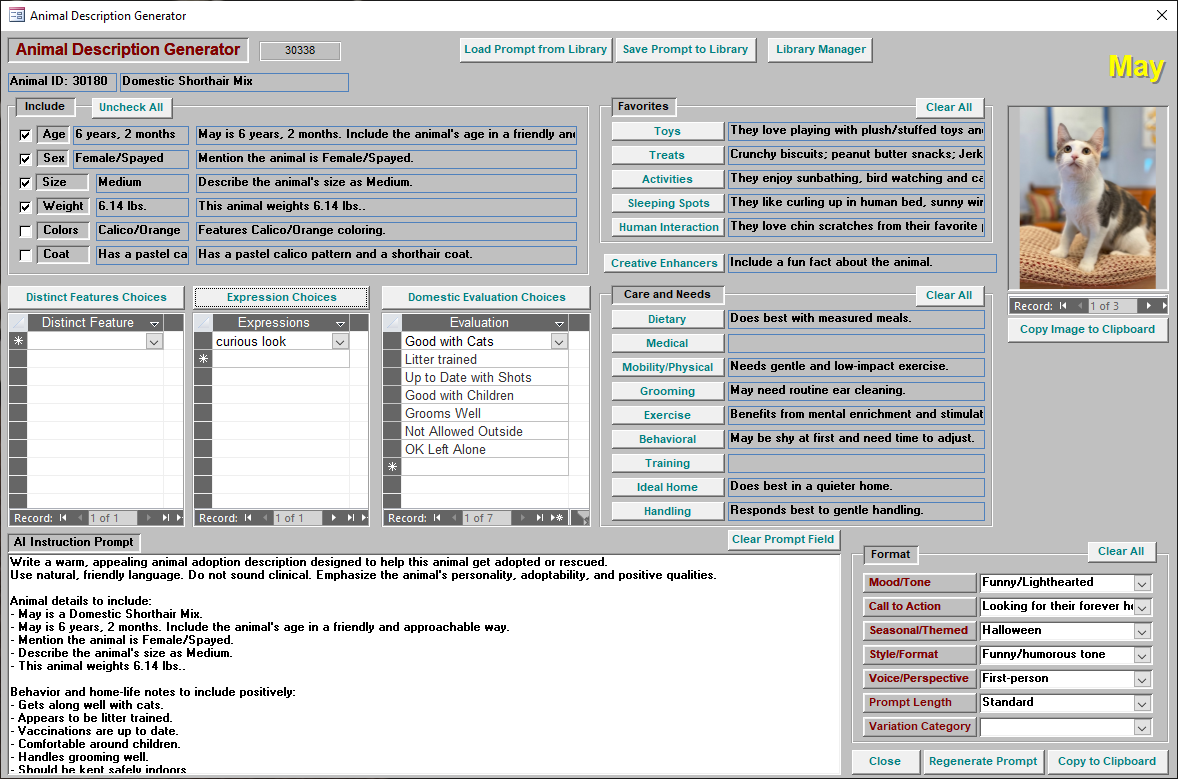Go to previous record in Distinct Feature list
The image size is (1178, 779).
pos(81,518)
